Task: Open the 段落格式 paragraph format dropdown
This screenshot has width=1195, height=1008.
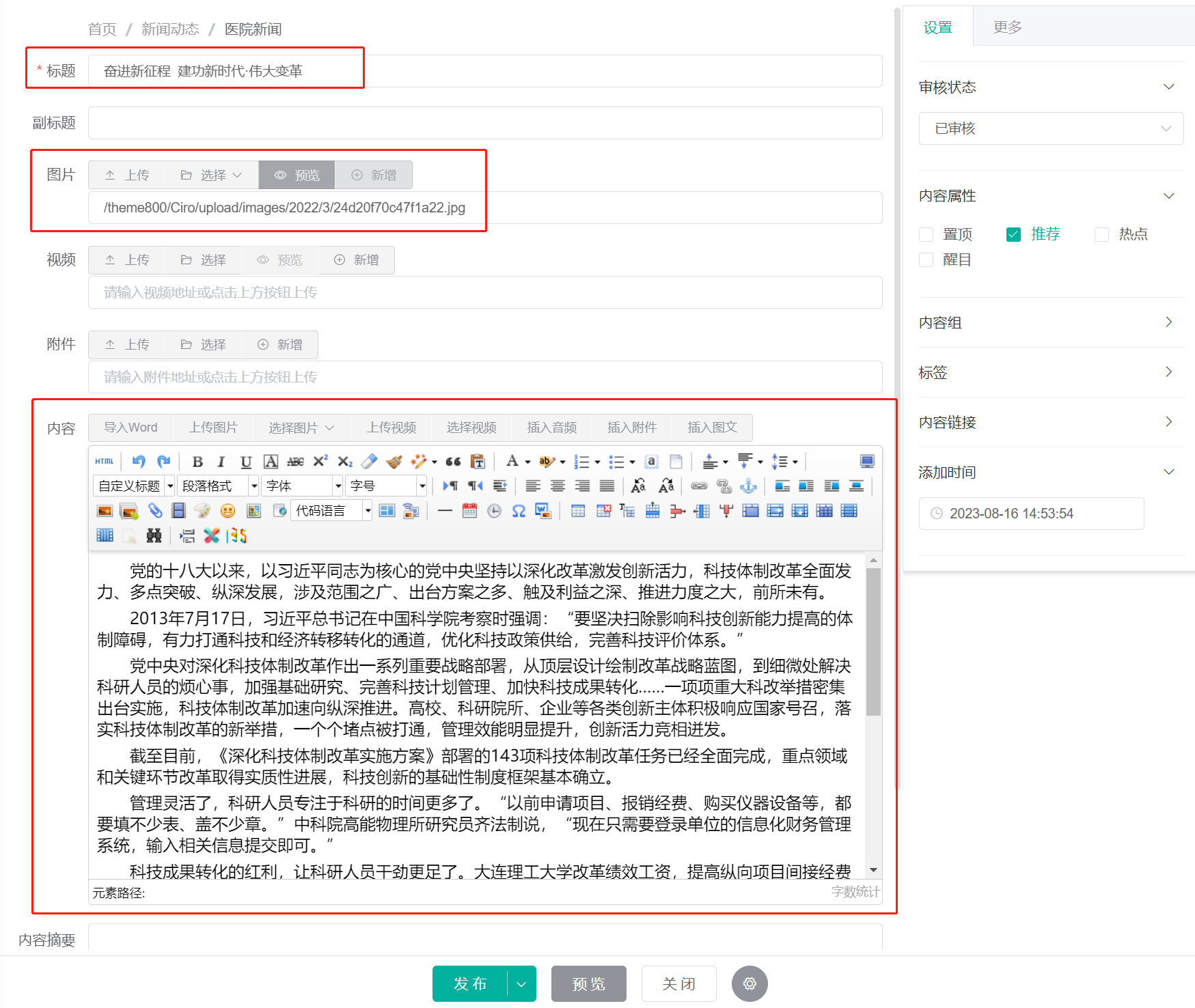Action: point(217,486)
